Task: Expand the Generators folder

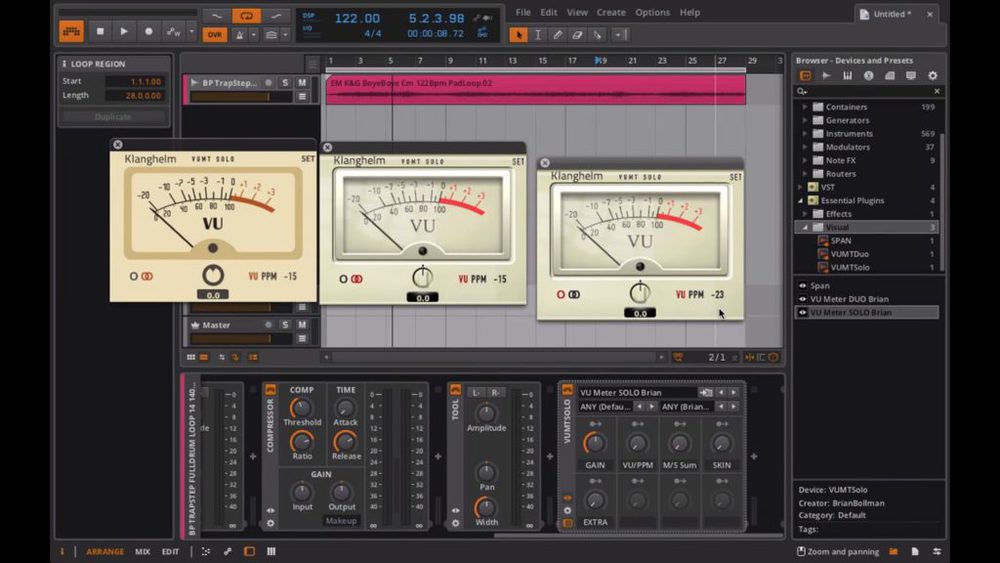Action: coord(805,121)
